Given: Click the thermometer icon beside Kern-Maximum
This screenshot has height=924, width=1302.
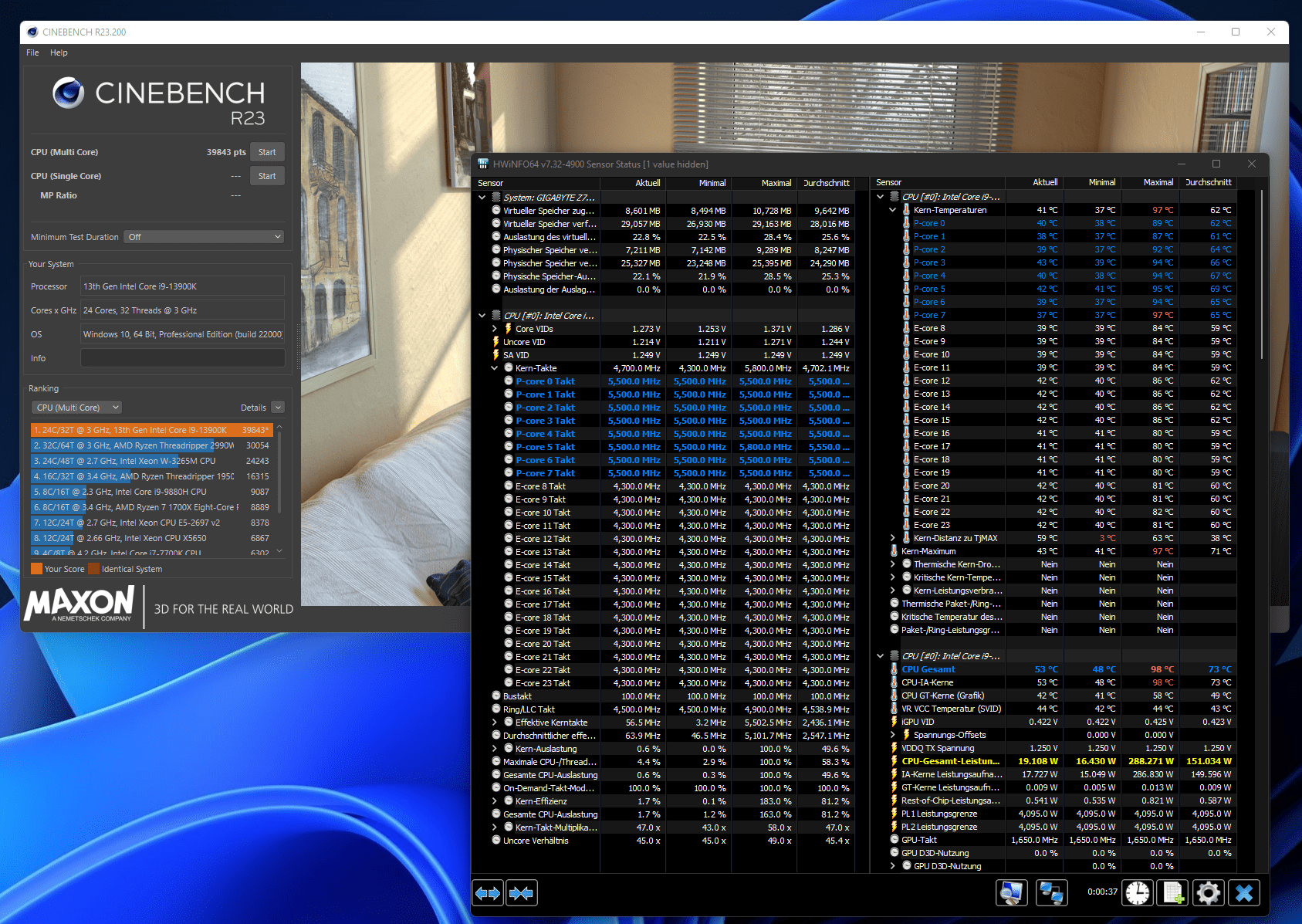Looking at the screenshot, I should click(x=894, y=551).
